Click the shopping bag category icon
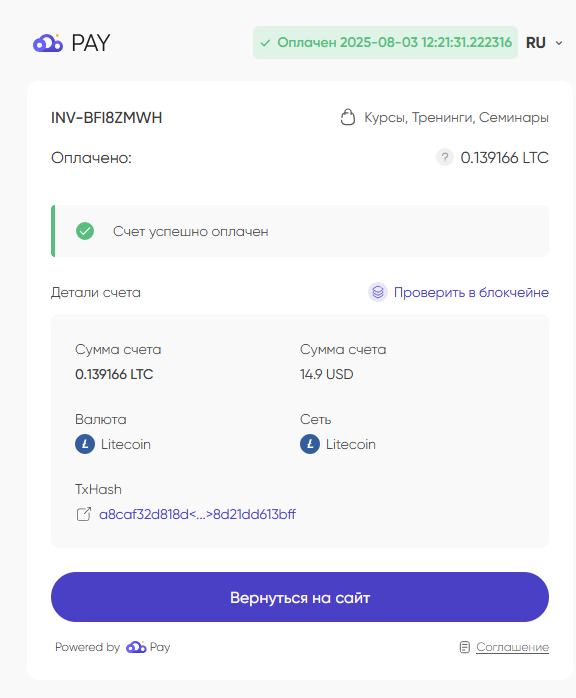 pos(348,118)
